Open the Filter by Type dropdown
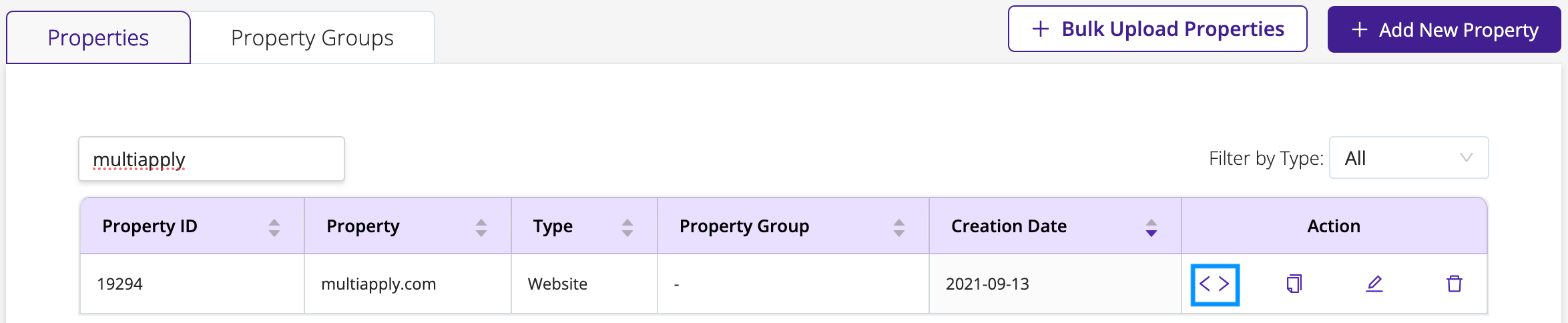 pyautogui.click(x=1409, y=158)
